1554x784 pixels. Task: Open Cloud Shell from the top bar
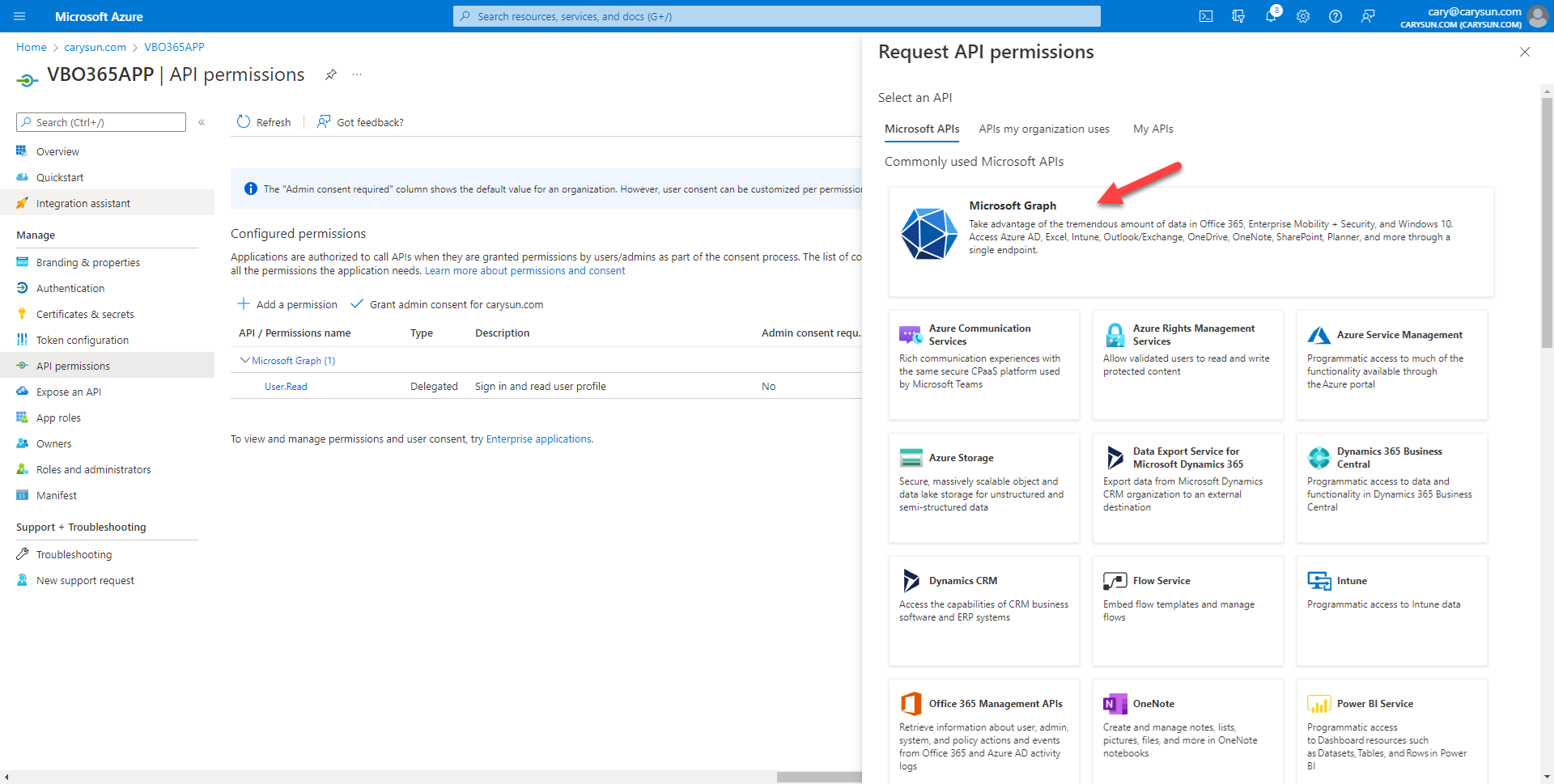(1206, 16)
